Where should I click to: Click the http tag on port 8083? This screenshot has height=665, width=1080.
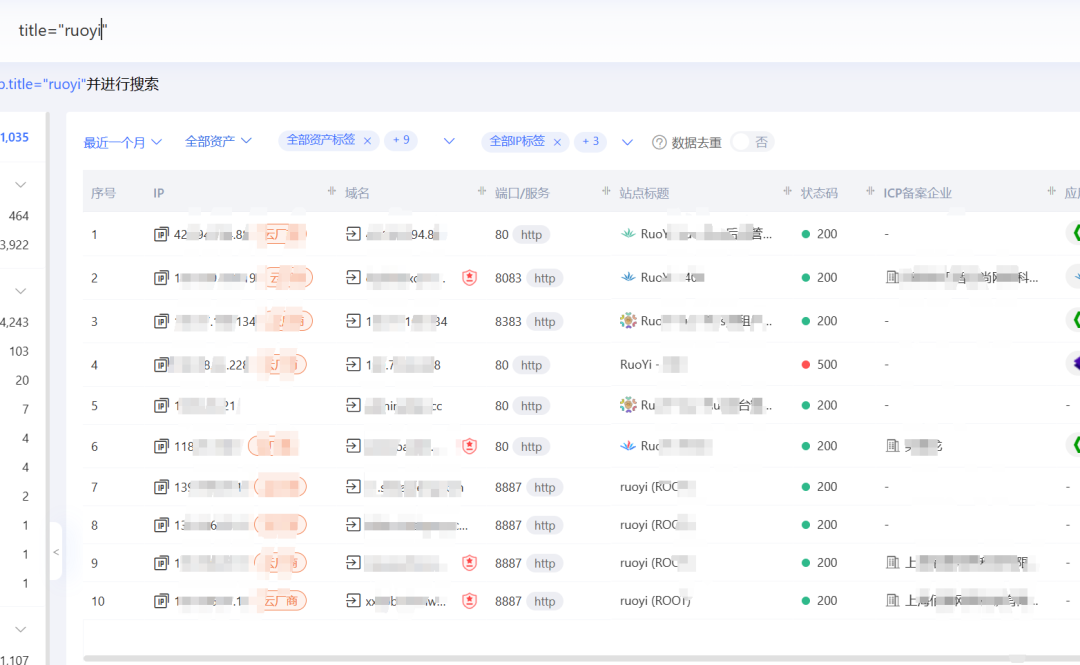[x=544, y=278]
